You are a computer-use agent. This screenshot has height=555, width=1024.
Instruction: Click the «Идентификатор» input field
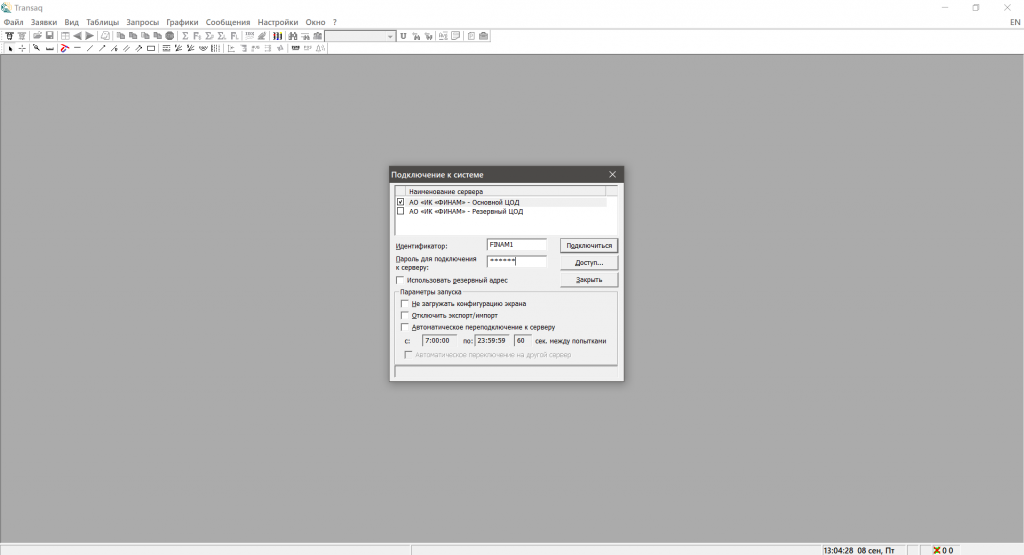coord(516,245)
